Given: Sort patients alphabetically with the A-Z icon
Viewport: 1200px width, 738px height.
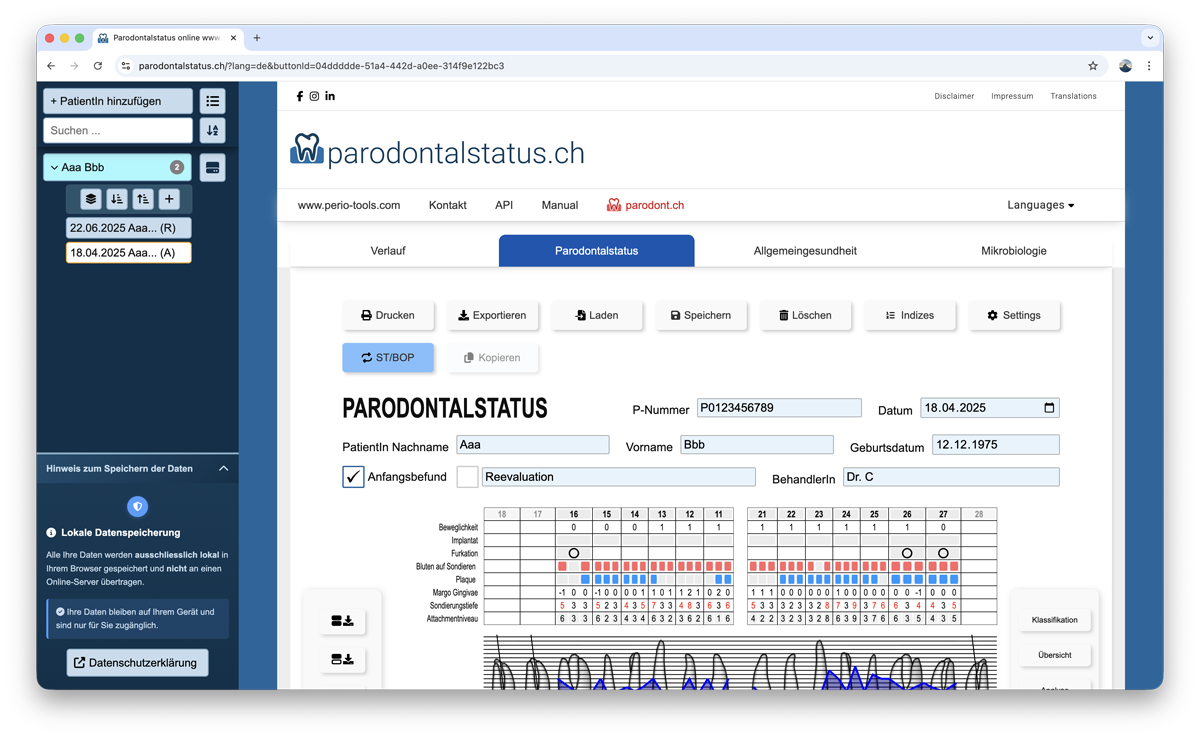Looking at the screenshot, I should (x=212, y=130).
